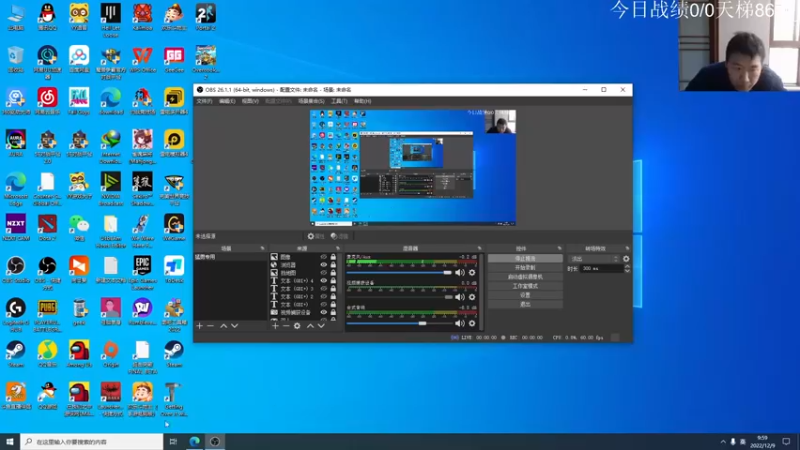Open OBS 设置 settings button
Screen dimensions: 800x450
[x=525, y=295]
